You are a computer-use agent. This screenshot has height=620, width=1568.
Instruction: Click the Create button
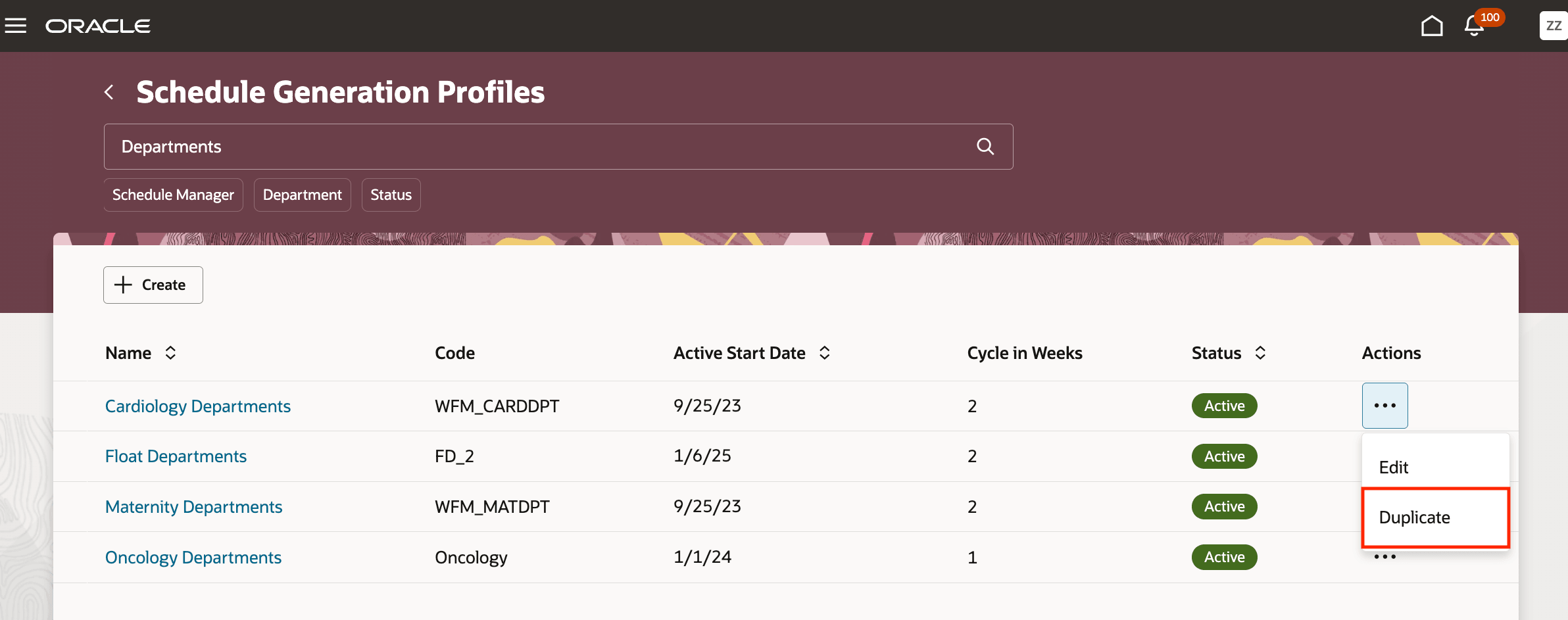tap(153, 285)
